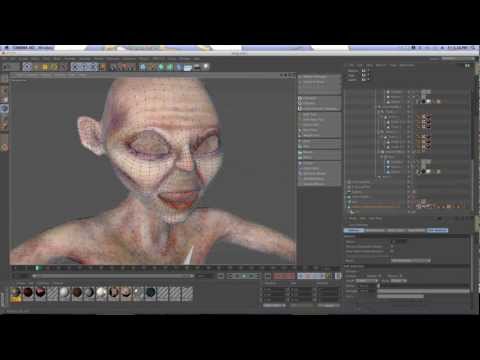Click the blue Deformer icon in toolbar
Viewport: 480px width, 360px height.
[179, 67]
